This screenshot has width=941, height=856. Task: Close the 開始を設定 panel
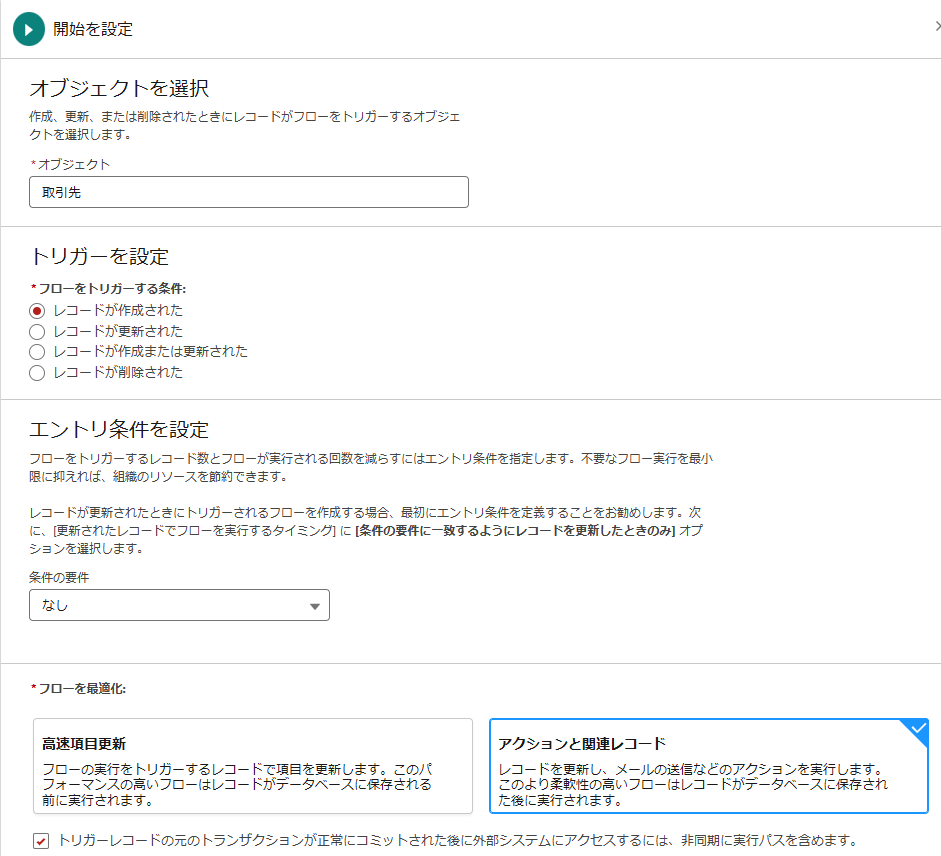tap(937, 26)
